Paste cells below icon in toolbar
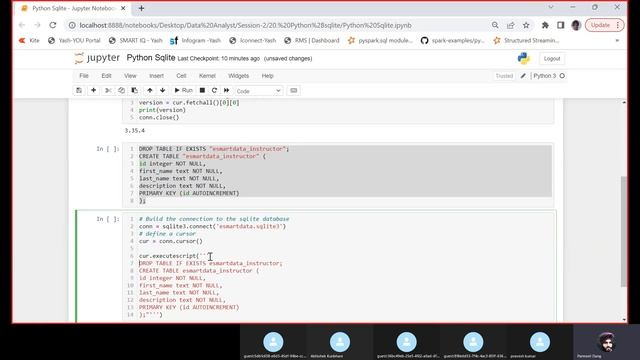The image size is (640, 360). [134, 90]
